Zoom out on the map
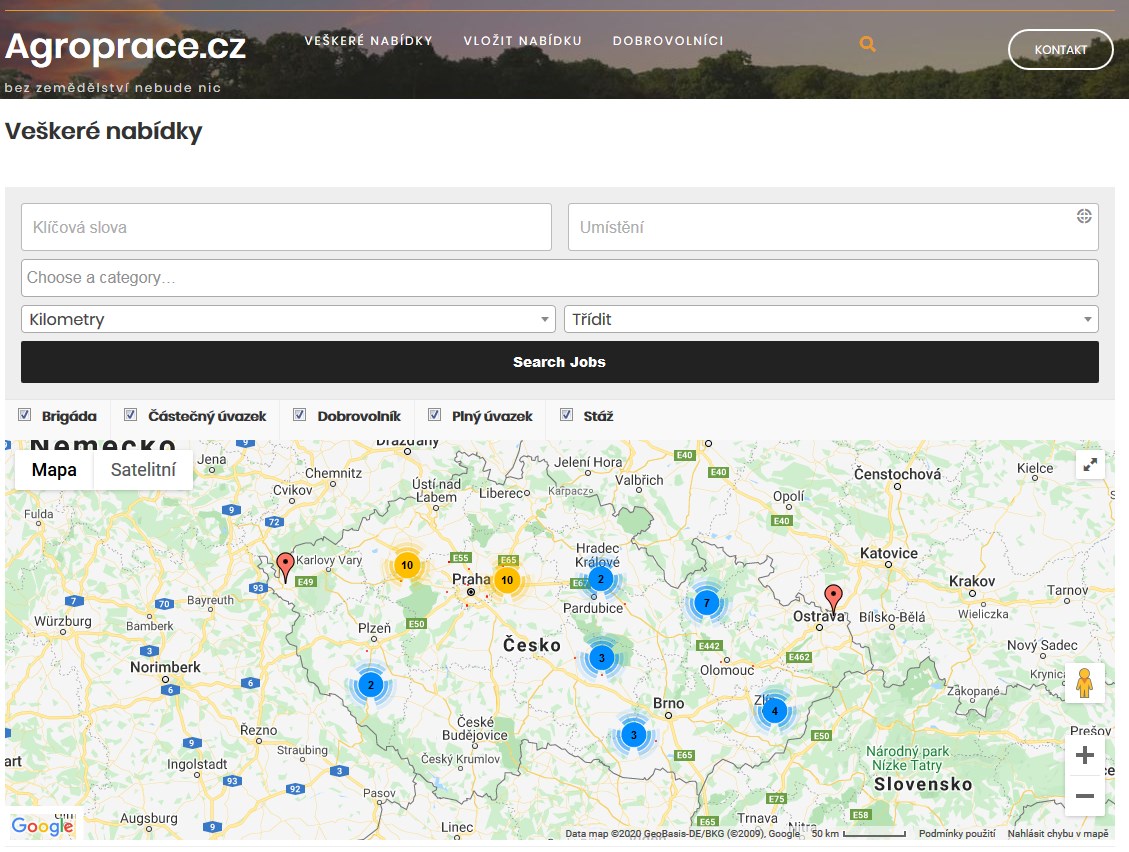This screenshot has height=852, width=1129. tap(1084, 797)
